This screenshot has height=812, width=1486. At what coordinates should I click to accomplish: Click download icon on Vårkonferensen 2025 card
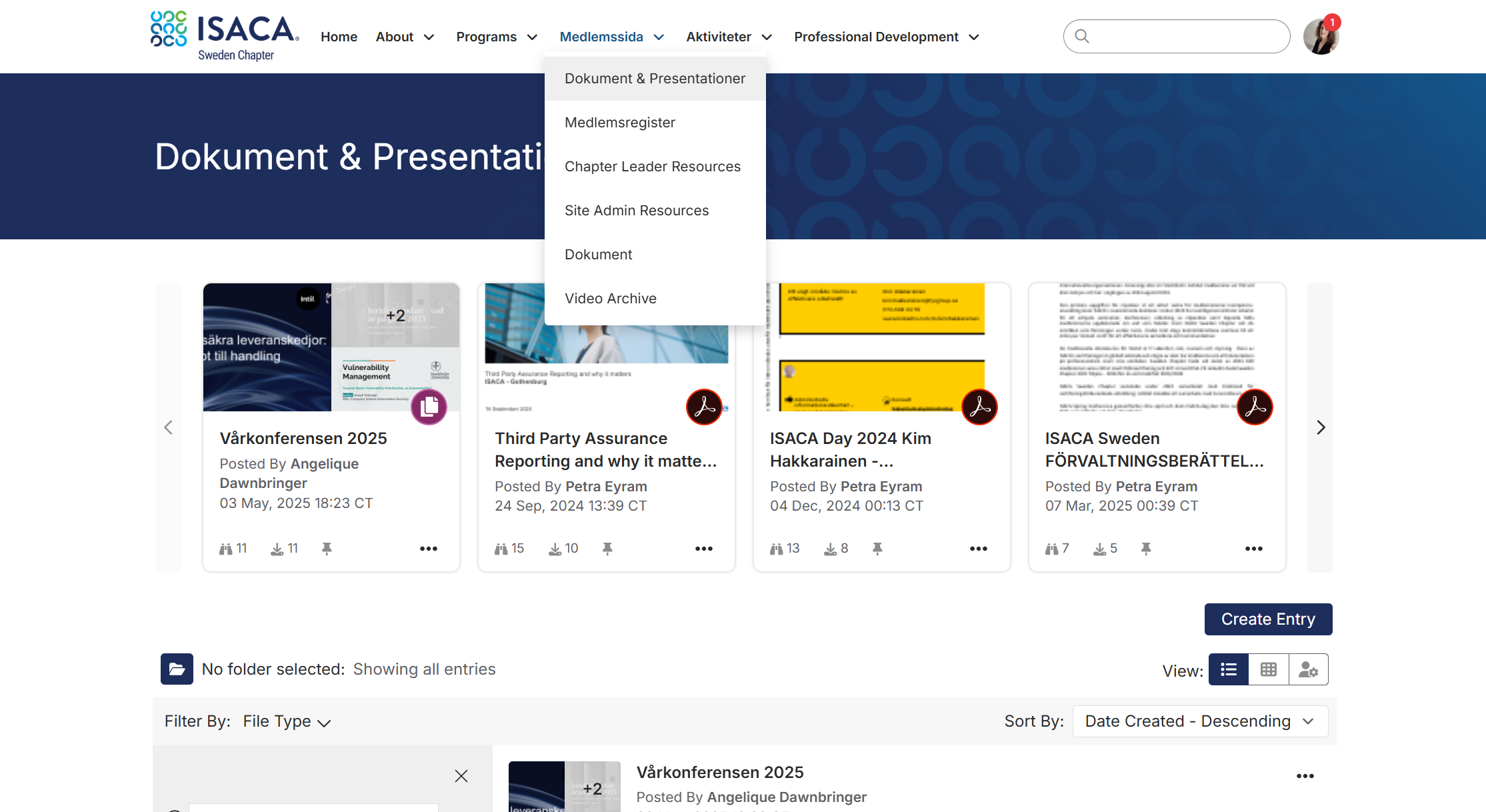(x=277, y=549)
